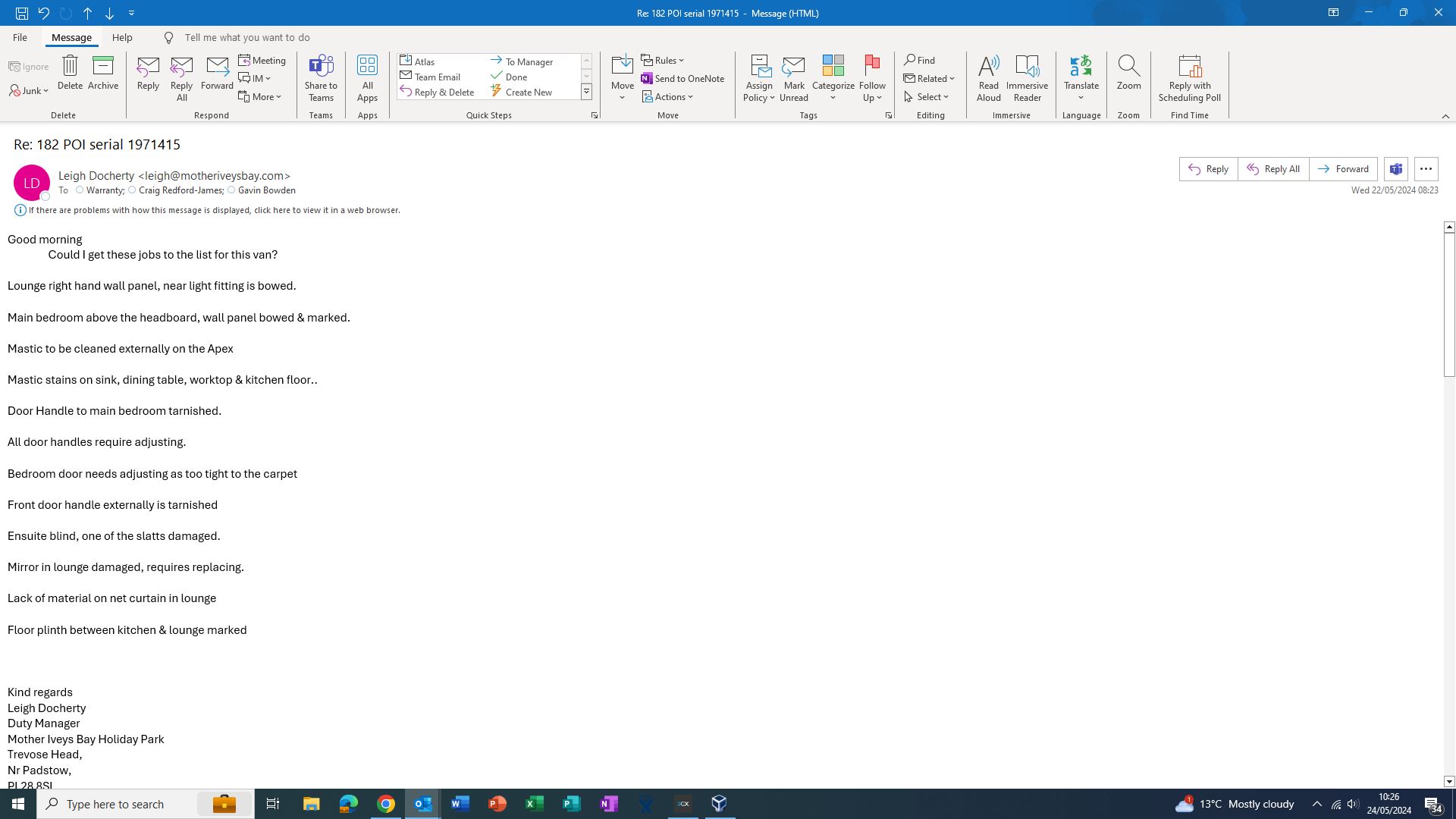Switch to the Help tab
Viewport: 1456px width, 819px height.
(x=122, y=37)
